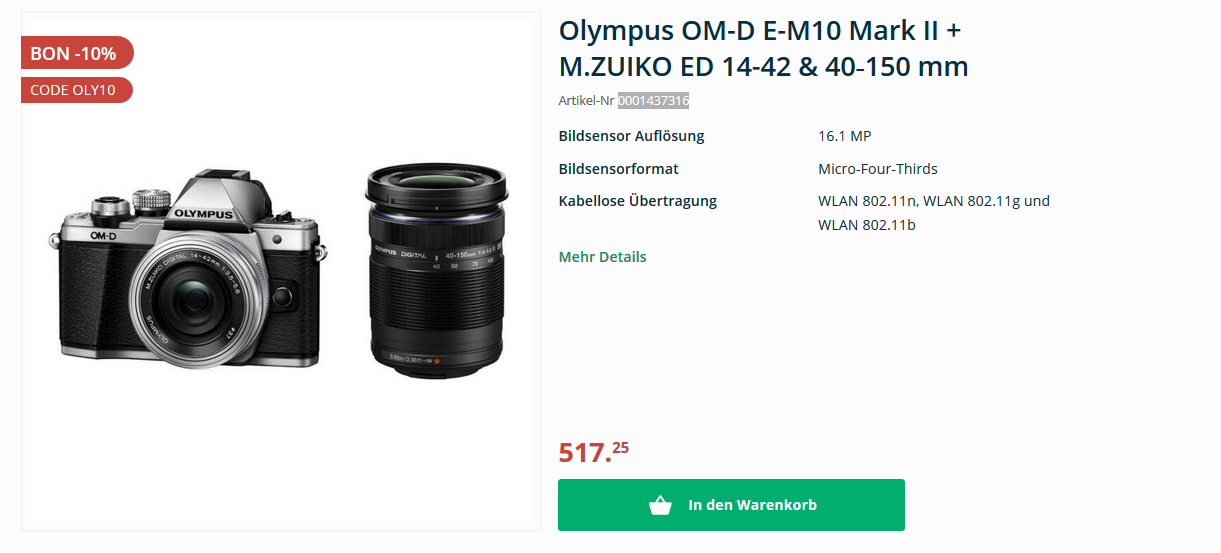The width and height of the screenshot is (1221, 553).
Task: Select the CODE OLY10 promo badge
Action: [x=74, y=90]
